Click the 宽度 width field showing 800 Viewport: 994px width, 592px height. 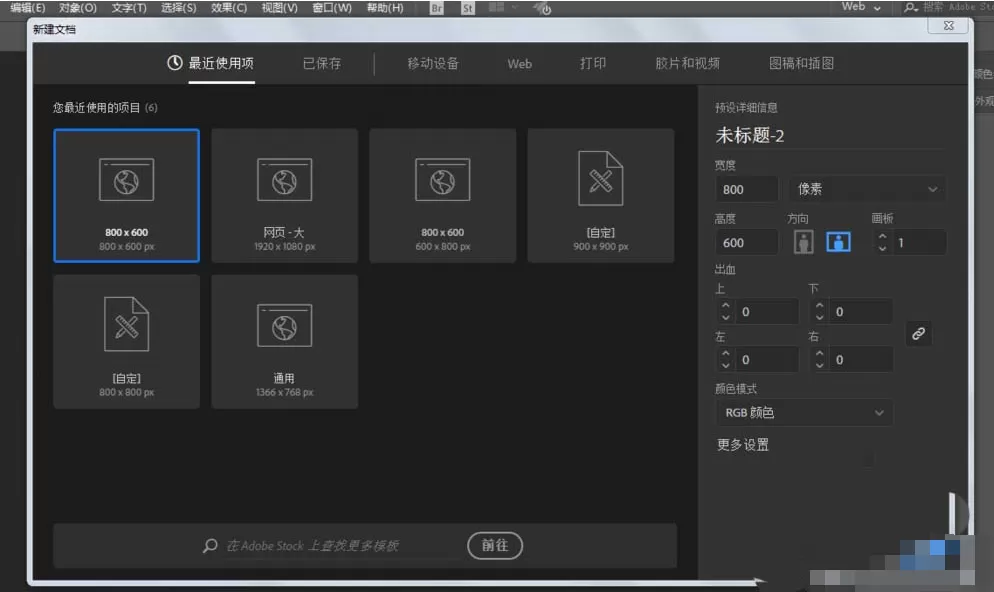746,190
